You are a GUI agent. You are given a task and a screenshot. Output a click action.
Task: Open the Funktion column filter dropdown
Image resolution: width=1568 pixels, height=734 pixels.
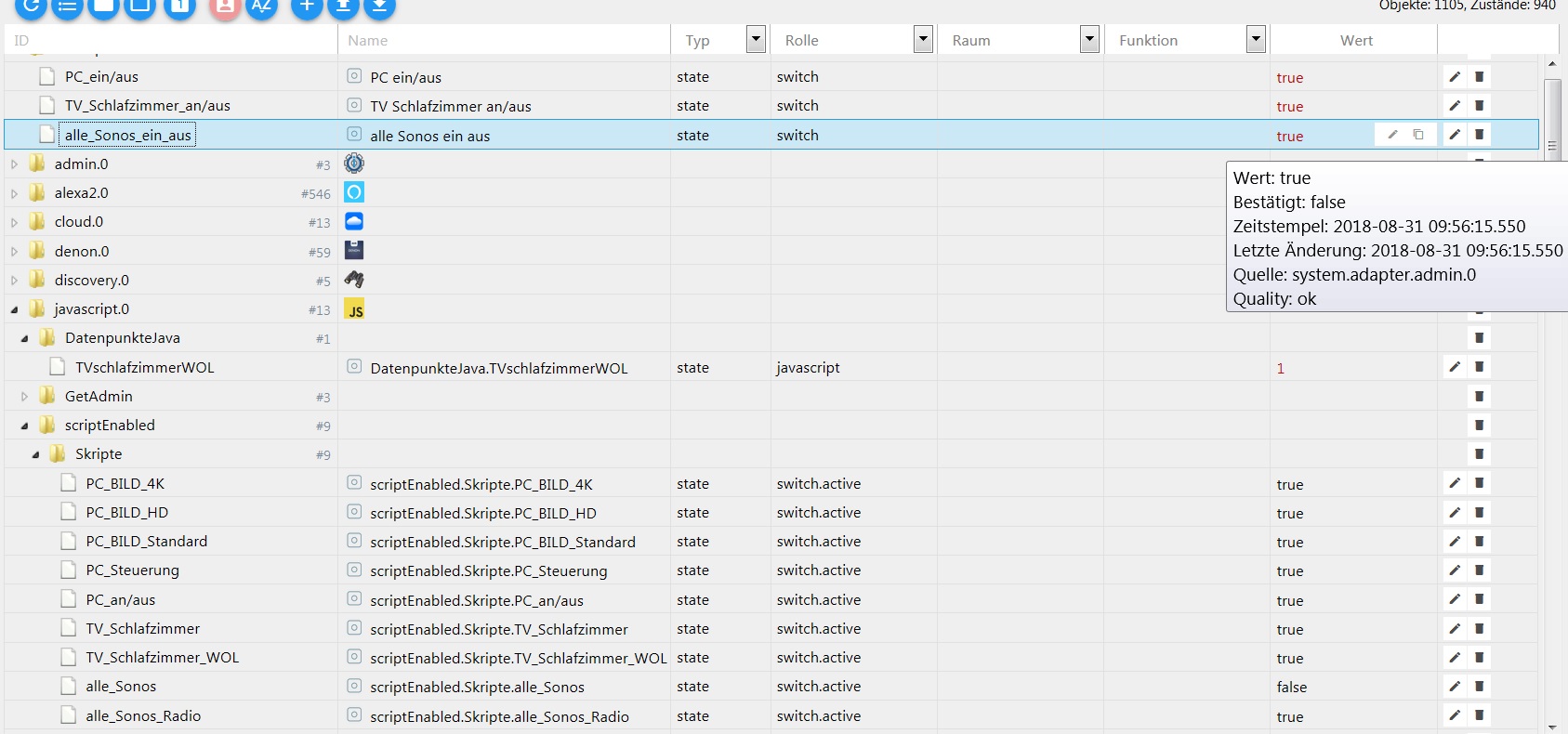[x=1256, y=39]
